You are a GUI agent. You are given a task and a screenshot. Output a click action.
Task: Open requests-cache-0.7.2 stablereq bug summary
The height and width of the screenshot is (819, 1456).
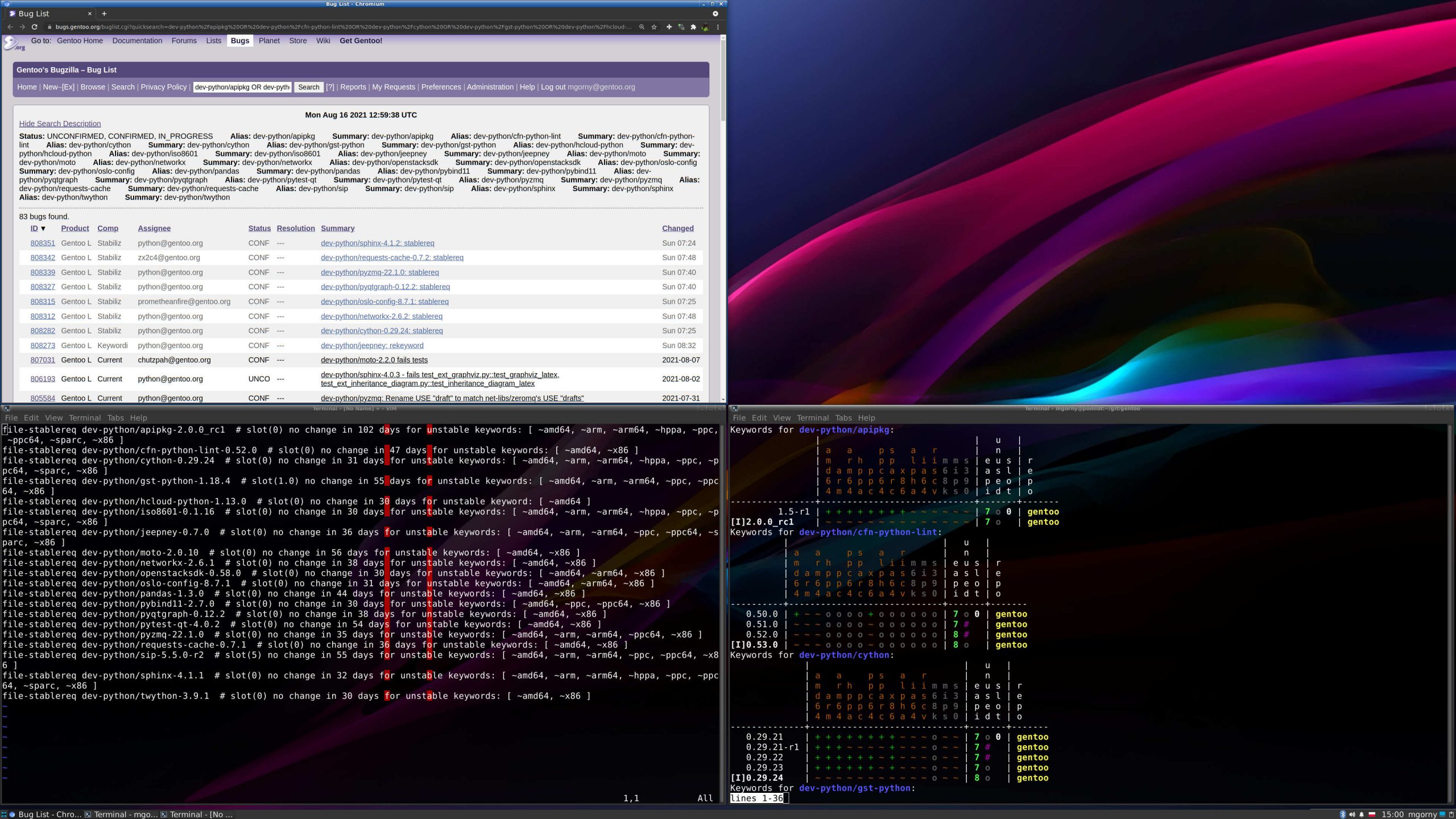392,258
